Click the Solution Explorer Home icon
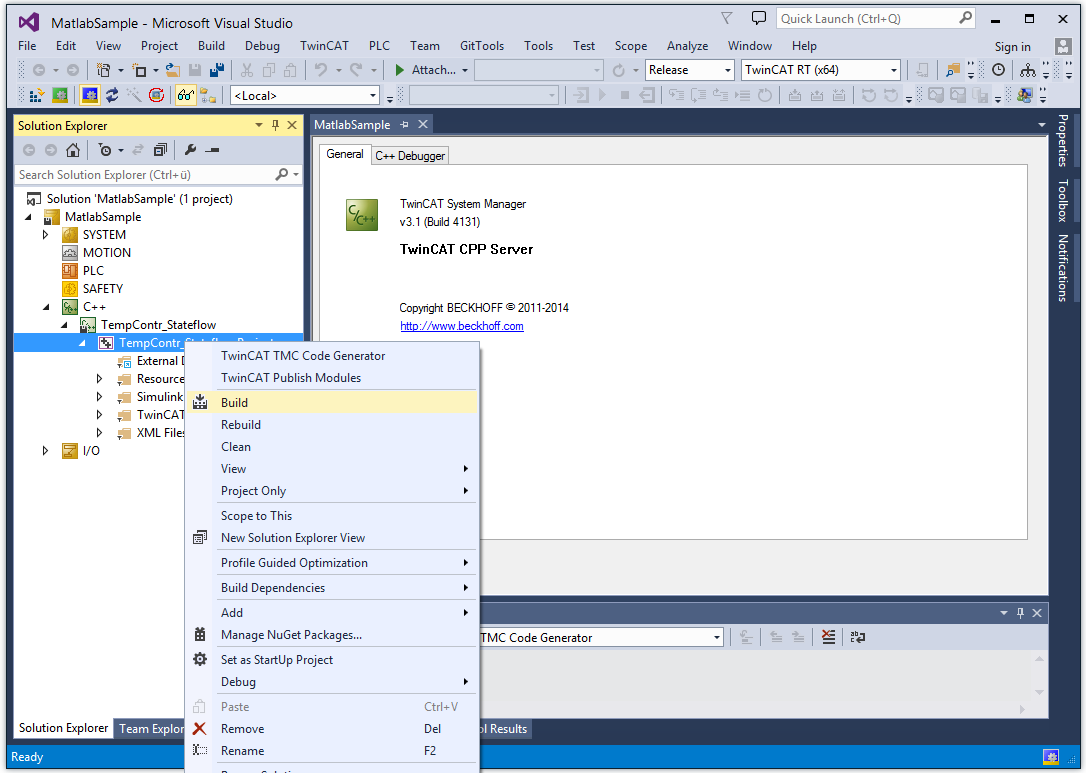Viewport: 1086px width, 773px height. coord(73,150)
